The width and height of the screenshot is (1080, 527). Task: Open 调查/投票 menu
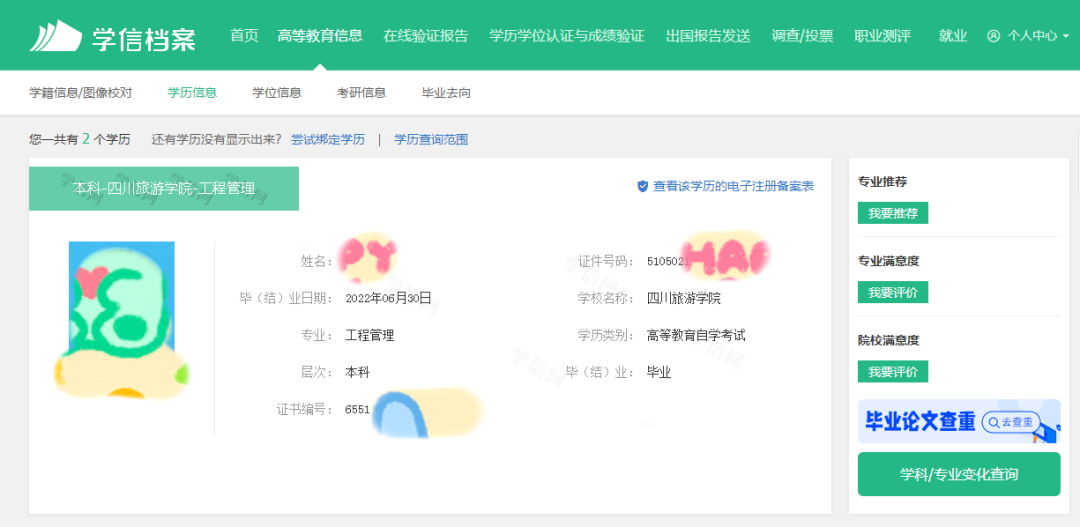(802, 36)
